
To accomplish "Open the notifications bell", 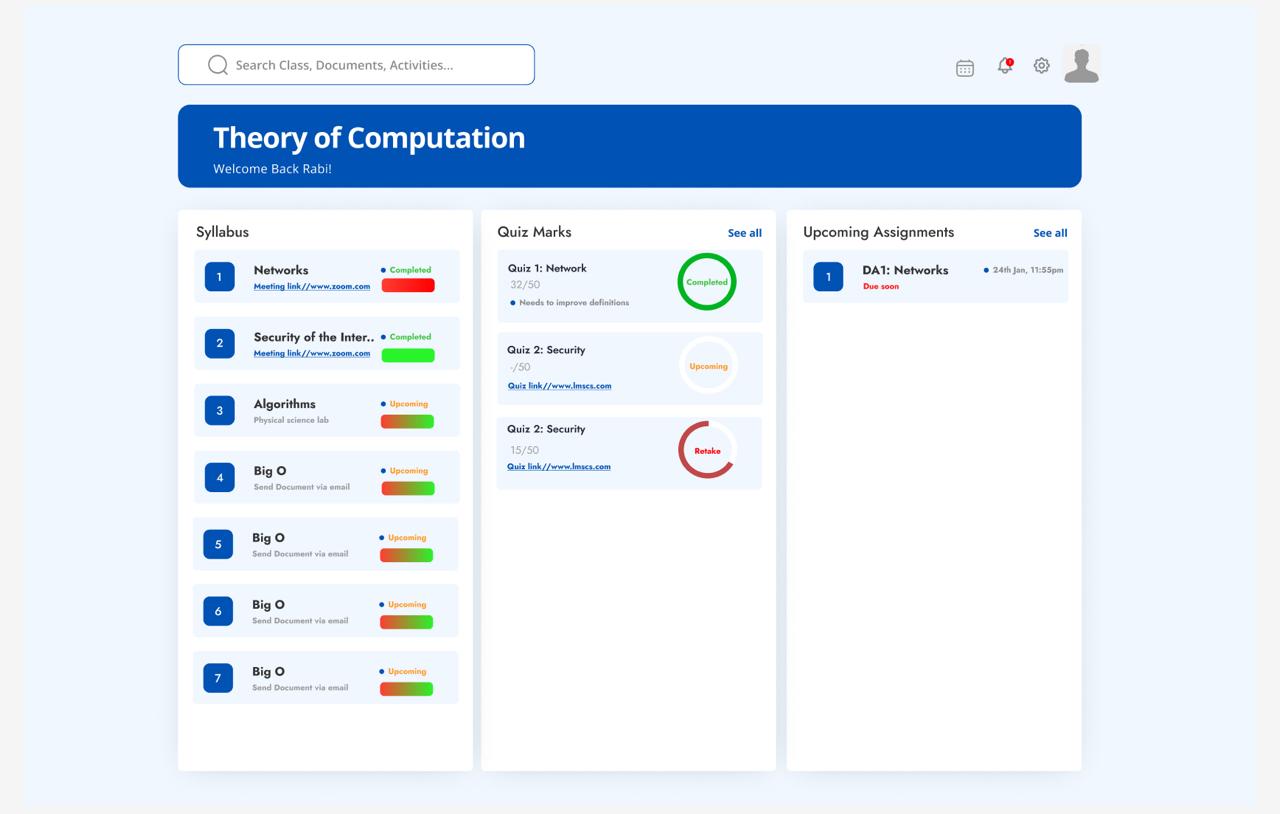I will pyautogui.click(x=1005, y=65).
